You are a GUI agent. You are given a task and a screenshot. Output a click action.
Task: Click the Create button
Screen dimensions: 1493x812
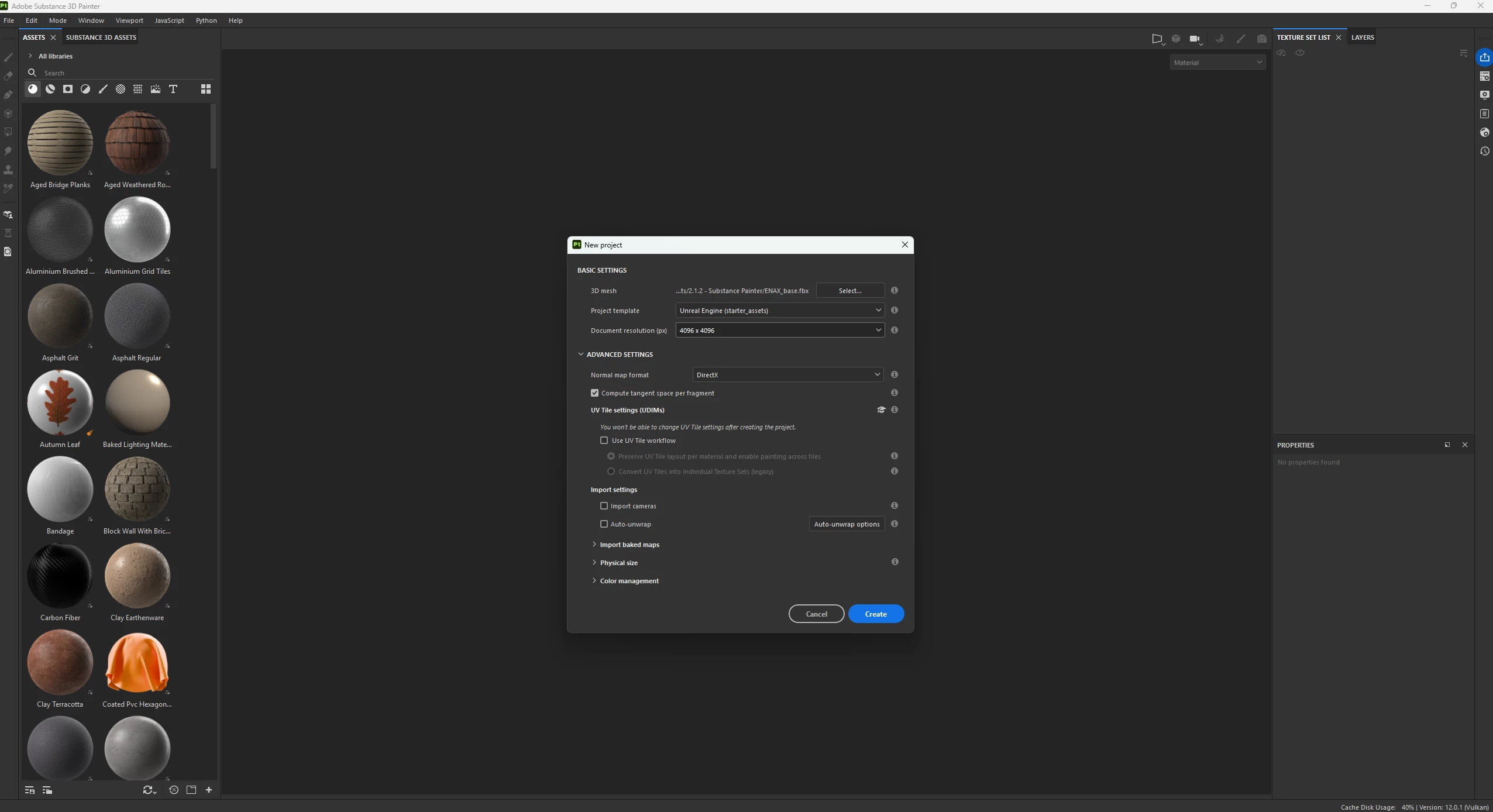(876, 614)
